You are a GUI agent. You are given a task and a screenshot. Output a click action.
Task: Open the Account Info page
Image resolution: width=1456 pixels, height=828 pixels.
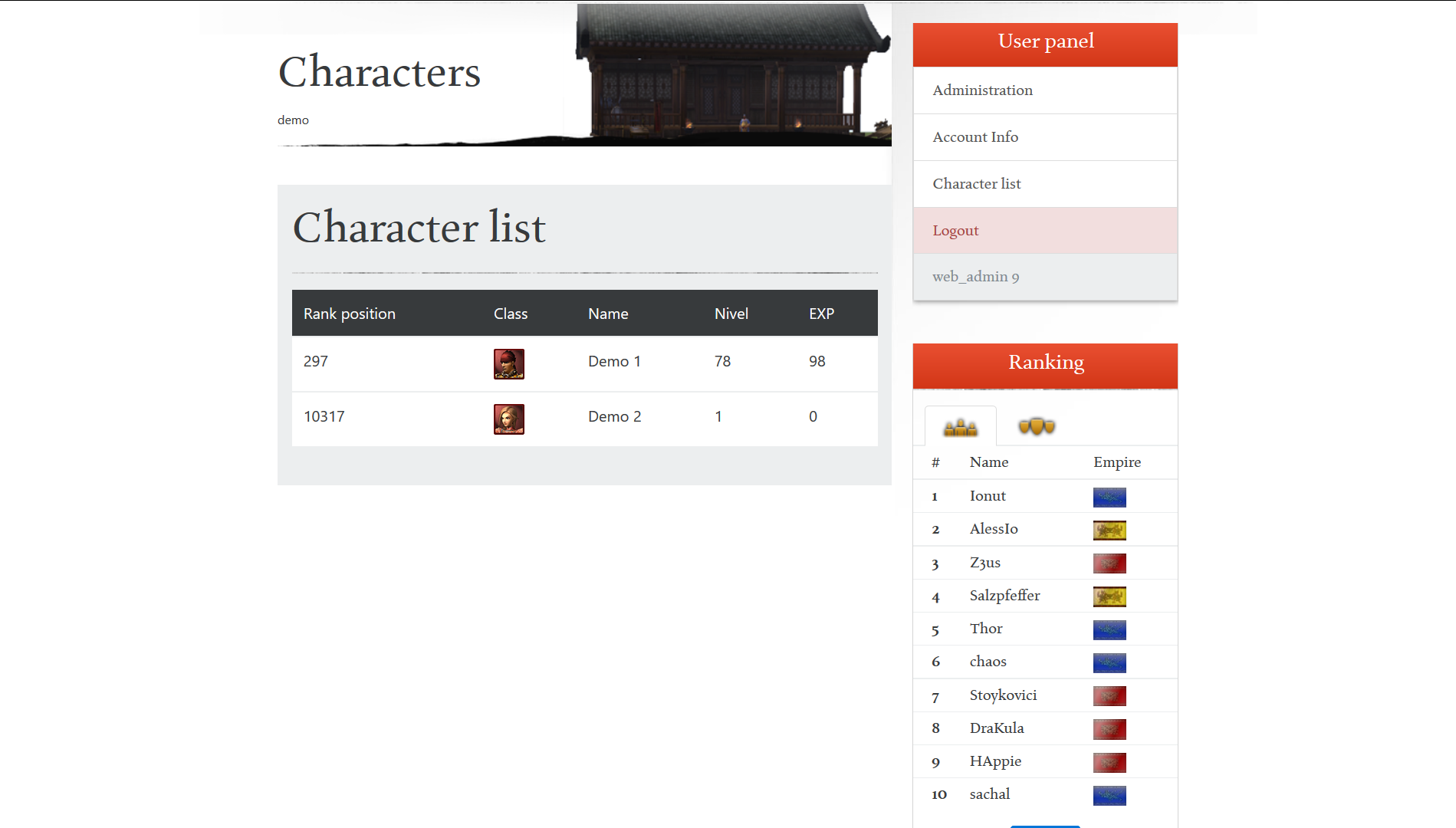click(x=975, y=136)
